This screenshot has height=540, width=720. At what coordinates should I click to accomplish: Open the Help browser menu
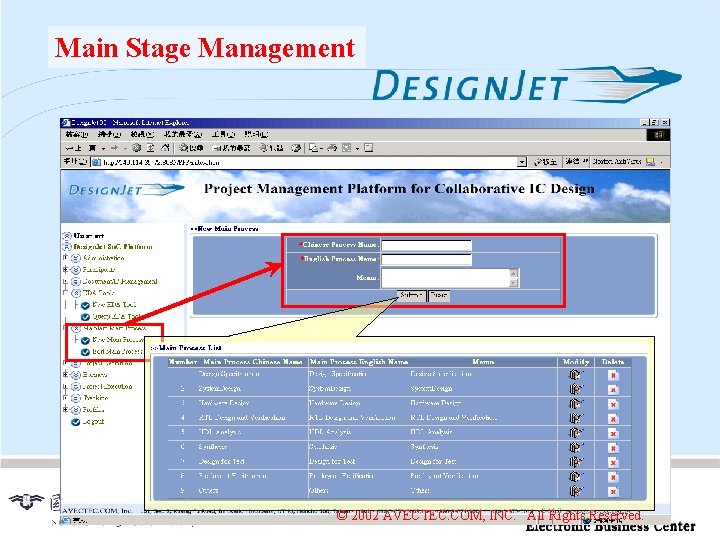tap(256, 134)
